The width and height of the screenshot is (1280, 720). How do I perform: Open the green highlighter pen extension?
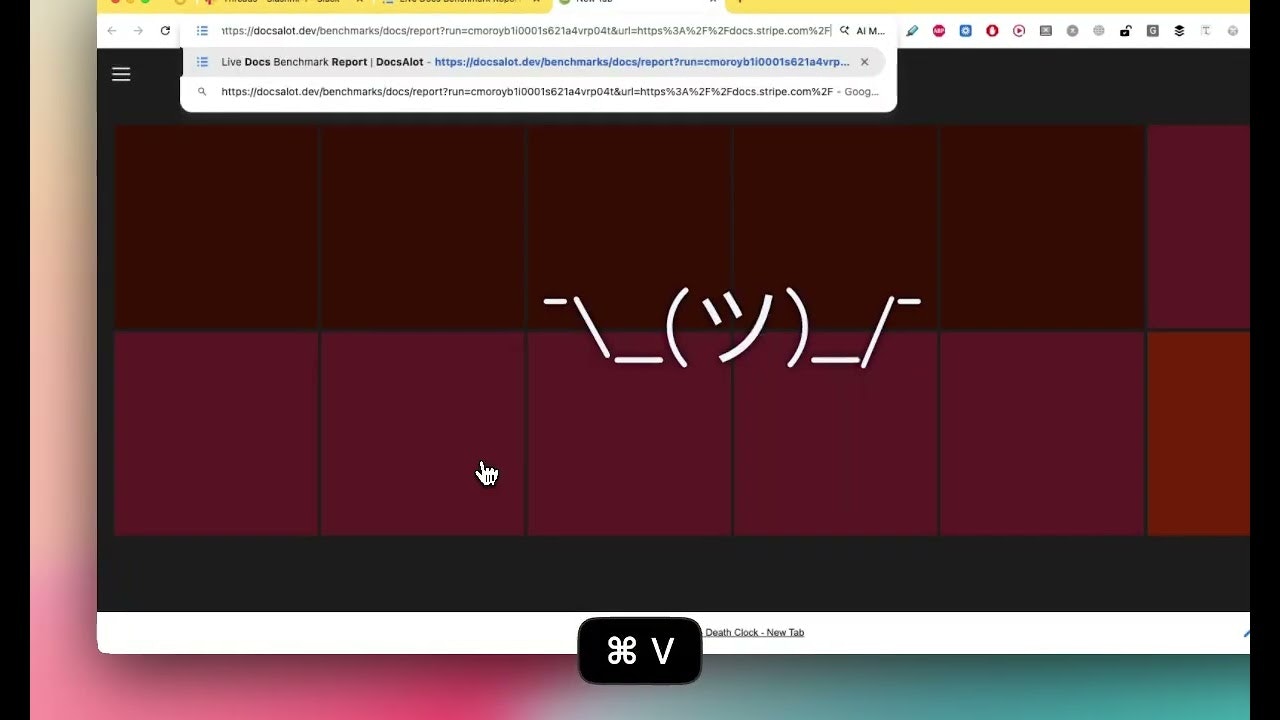coord(912,31)
